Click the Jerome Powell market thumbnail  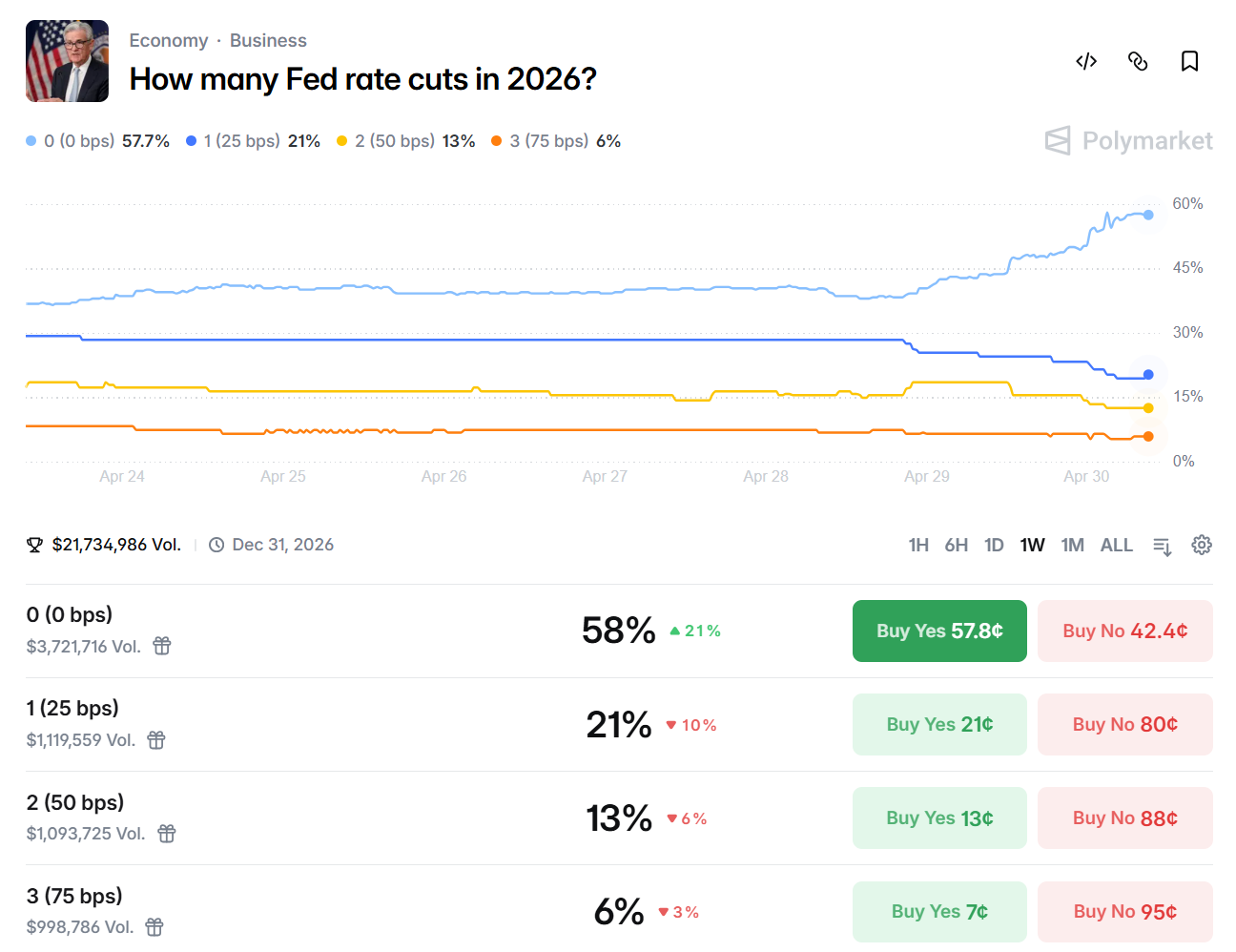pyautogui.click(x=67, y=61)
